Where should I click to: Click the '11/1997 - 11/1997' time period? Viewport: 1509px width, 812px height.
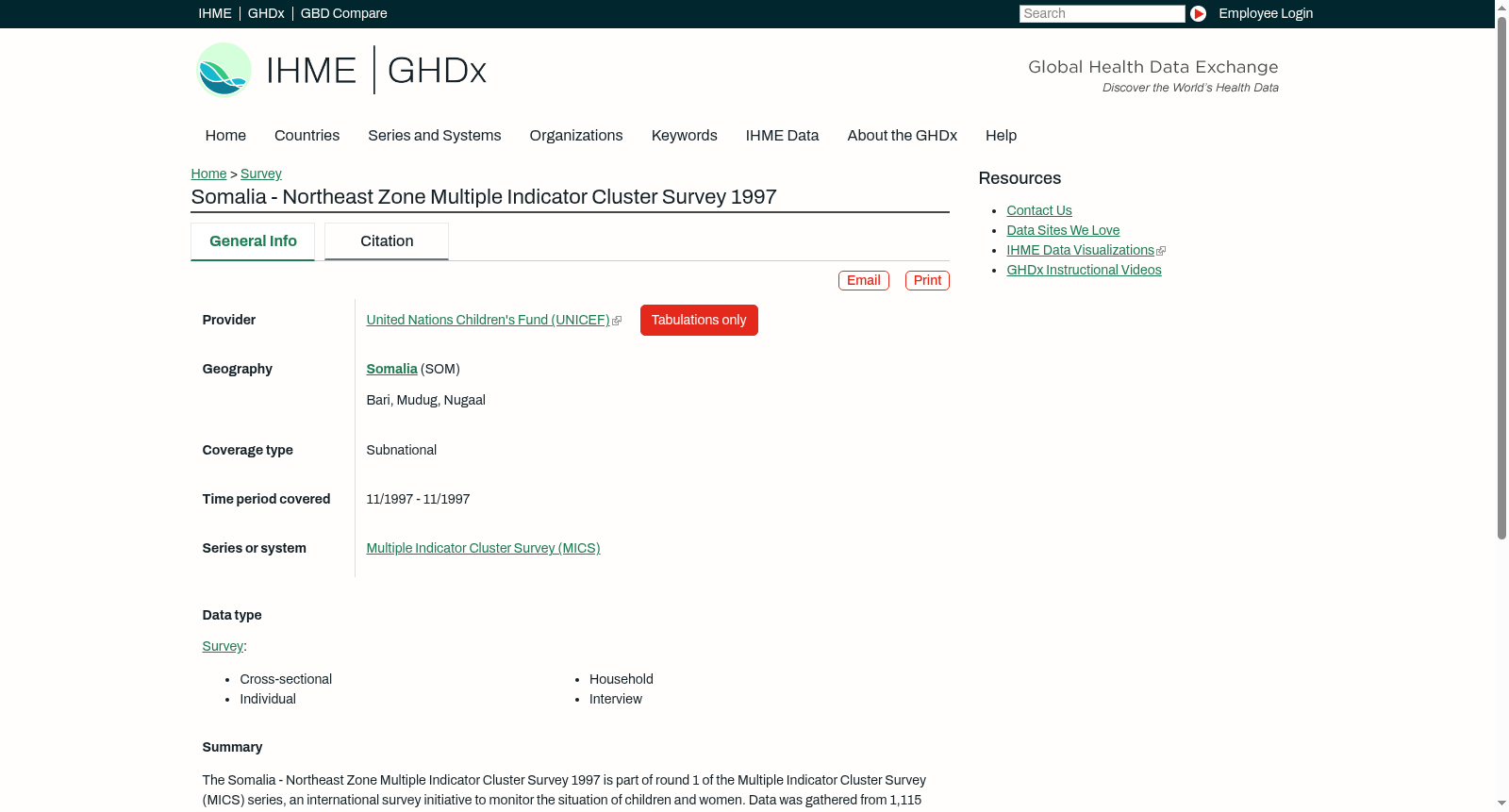[x=418, y=499]
